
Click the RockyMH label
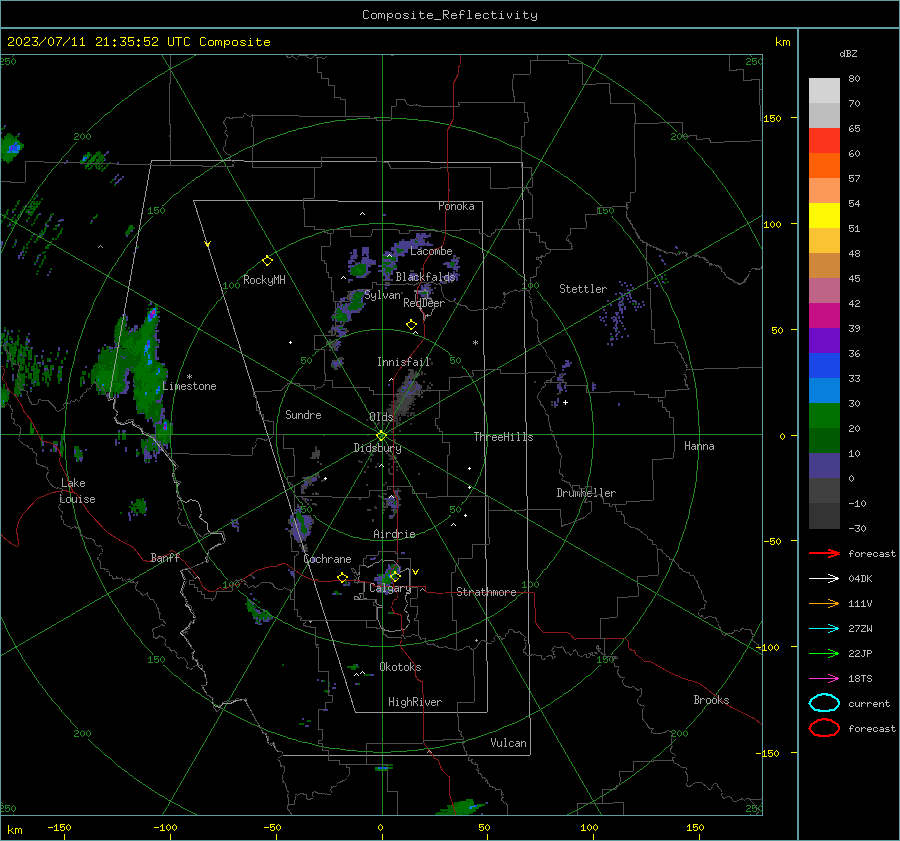pyautogui.click(x=264, y=280)
